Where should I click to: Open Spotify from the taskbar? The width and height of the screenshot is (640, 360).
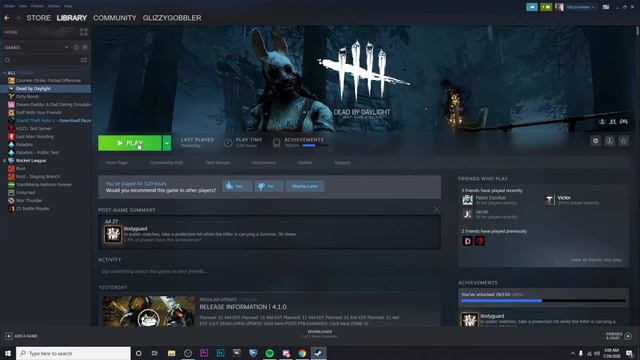(x=269, y=353)
